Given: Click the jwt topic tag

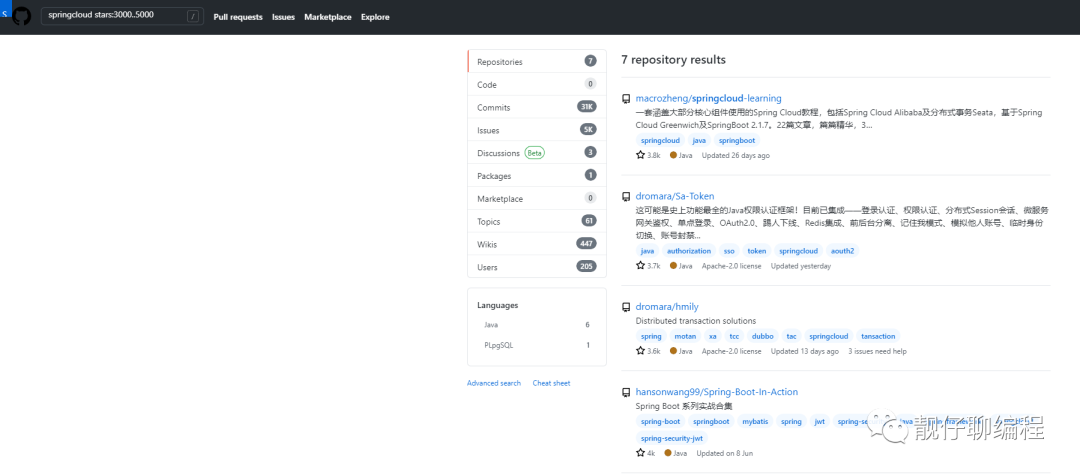Looking at the screenshot, I should [820, 421].
